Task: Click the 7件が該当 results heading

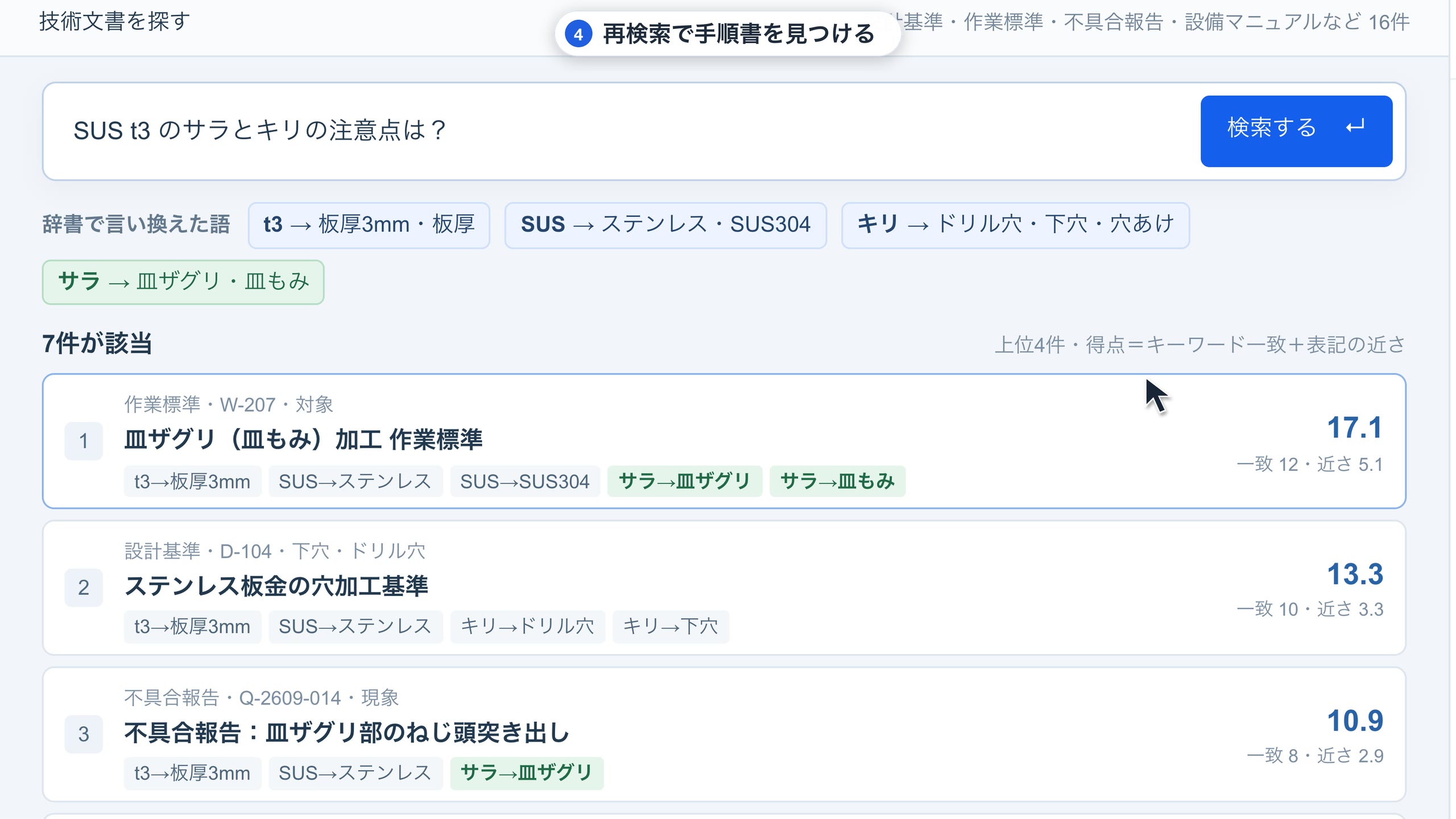Action: coord(97,344)
